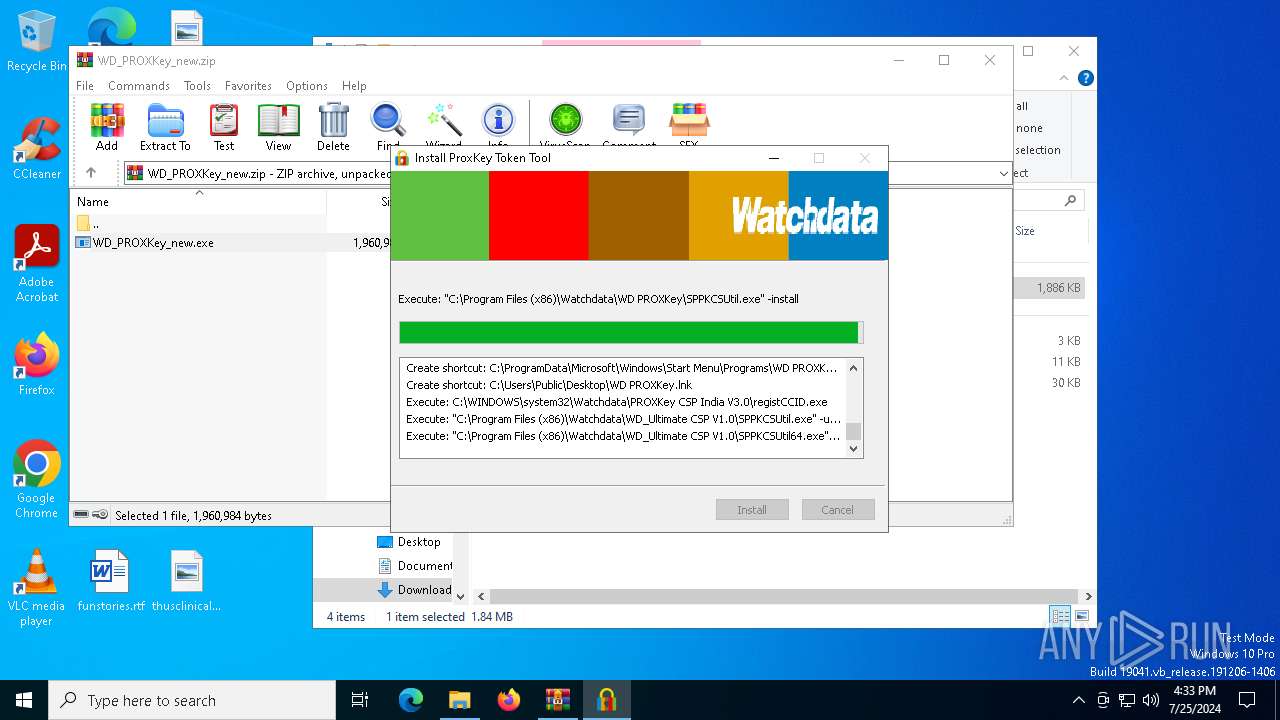Screen dimensions: 1280x720
Task: Click the install progress bar
Action: tap(631, 332)
